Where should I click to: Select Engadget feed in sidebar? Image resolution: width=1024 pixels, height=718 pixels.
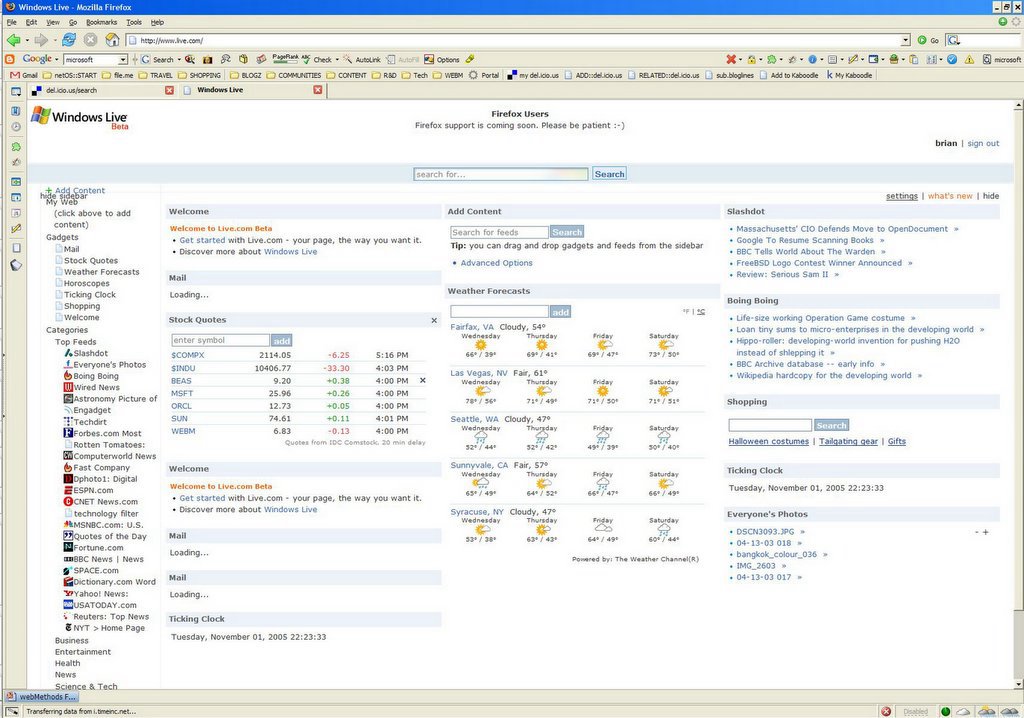coord(92,410)
